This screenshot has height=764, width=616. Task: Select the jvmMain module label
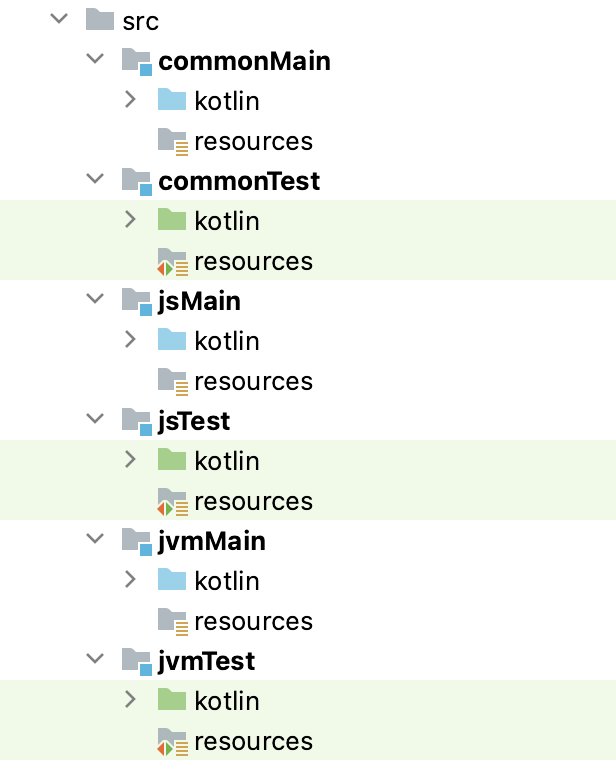pyautogui.click(x=212, y=541)
